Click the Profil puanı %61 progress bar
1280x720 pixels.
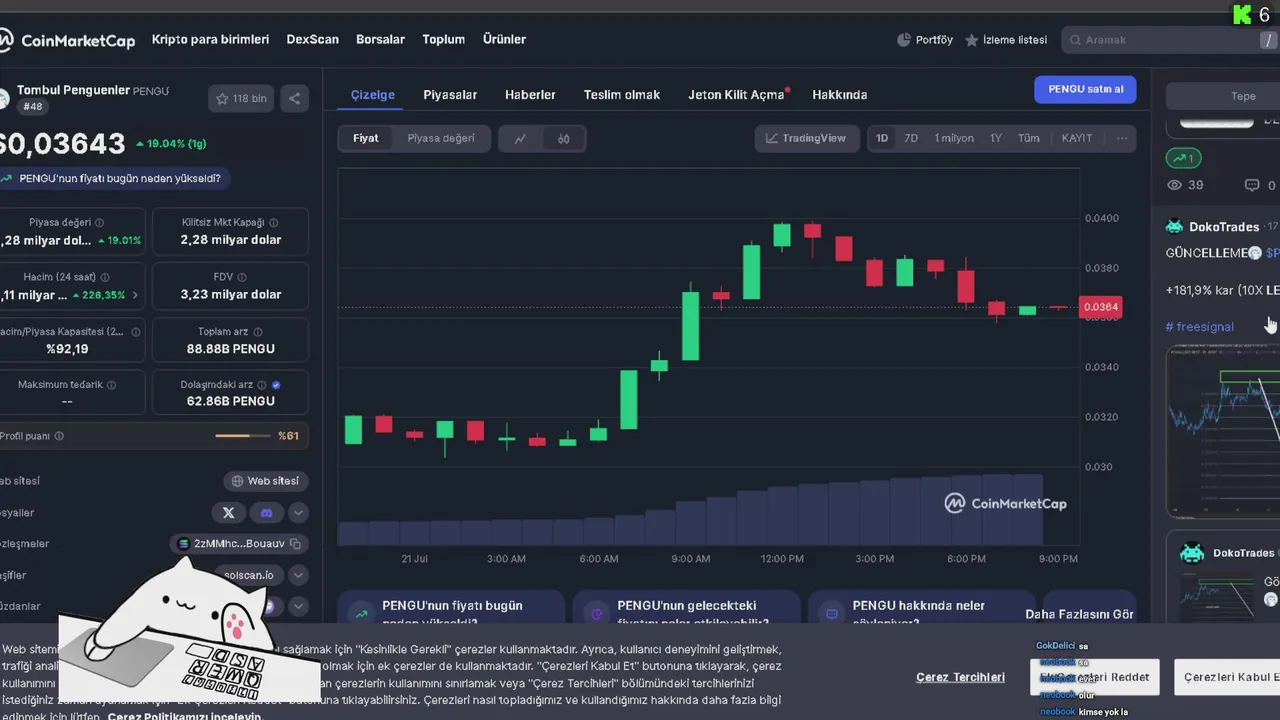tap(243, 436)
